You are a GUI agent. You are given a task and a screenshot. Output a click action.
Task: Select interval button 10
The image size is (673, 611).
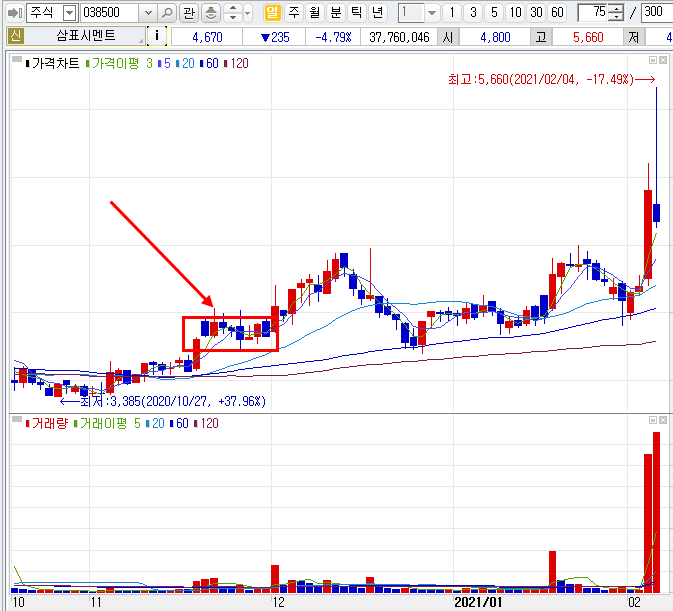tap(515, 13)
